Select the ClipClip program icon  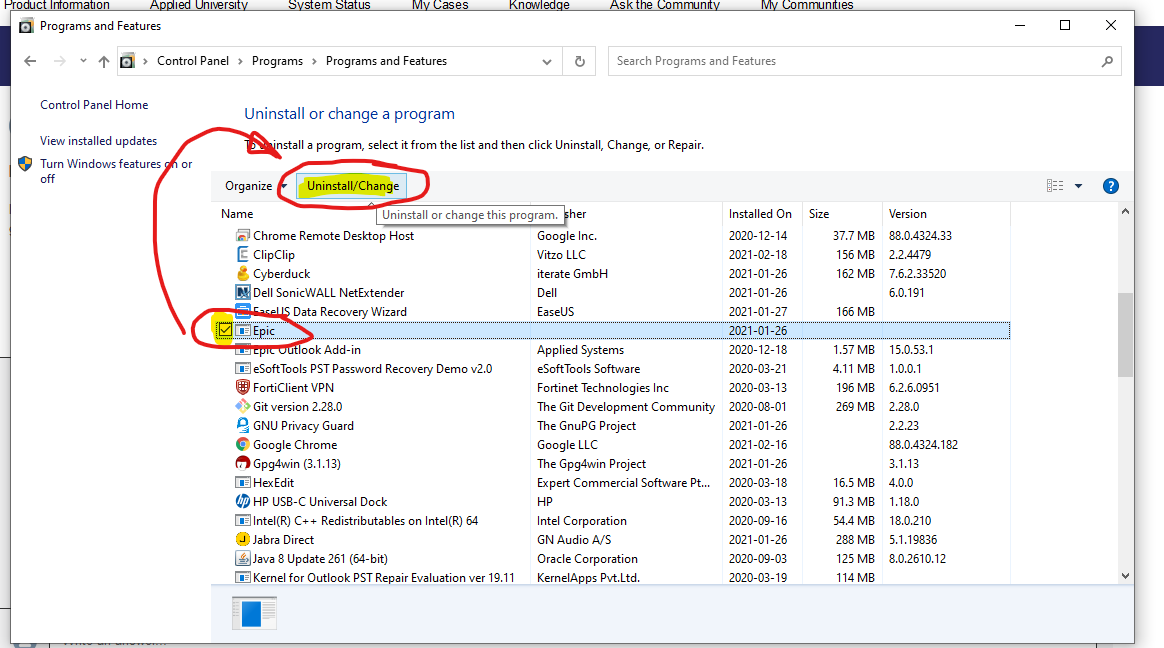point(243,255)
